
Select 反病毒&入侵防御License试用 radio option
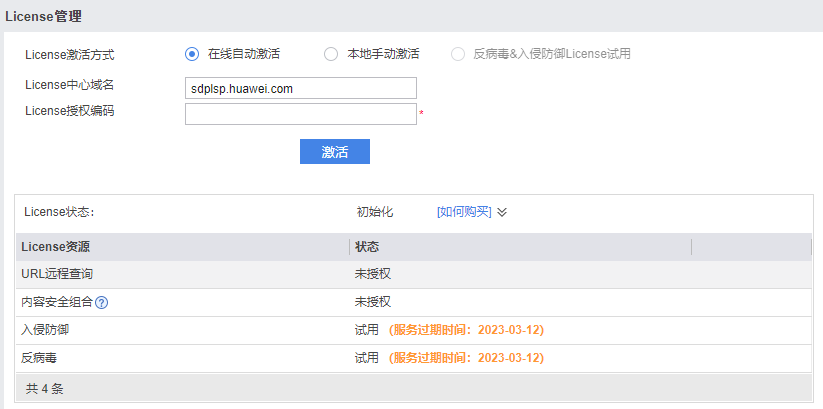(x=458, y=54)
